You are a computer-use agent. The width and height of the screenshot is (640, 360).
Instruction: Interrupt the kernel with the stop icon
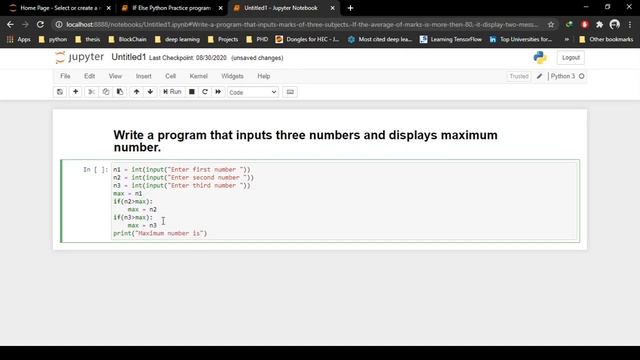tap(191, 92)
